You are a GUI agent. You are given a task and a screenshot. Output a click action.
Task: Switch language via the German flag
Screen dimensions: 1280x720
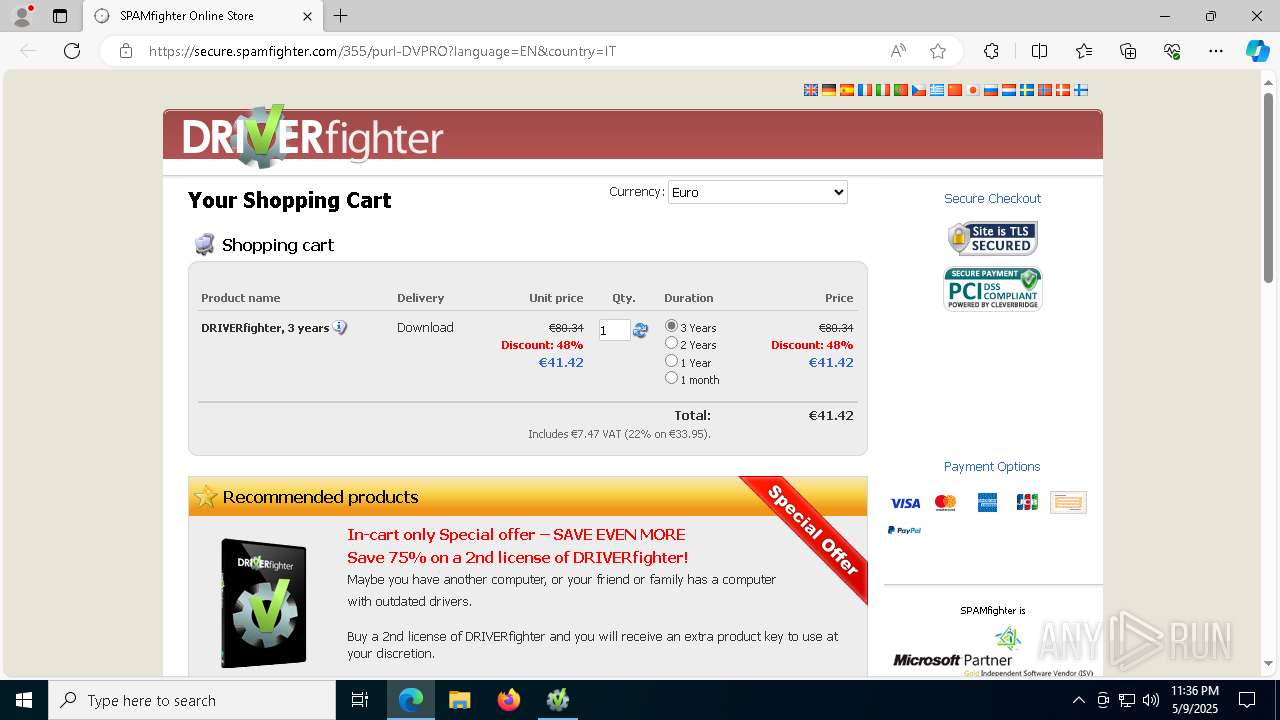pos(829,90)
